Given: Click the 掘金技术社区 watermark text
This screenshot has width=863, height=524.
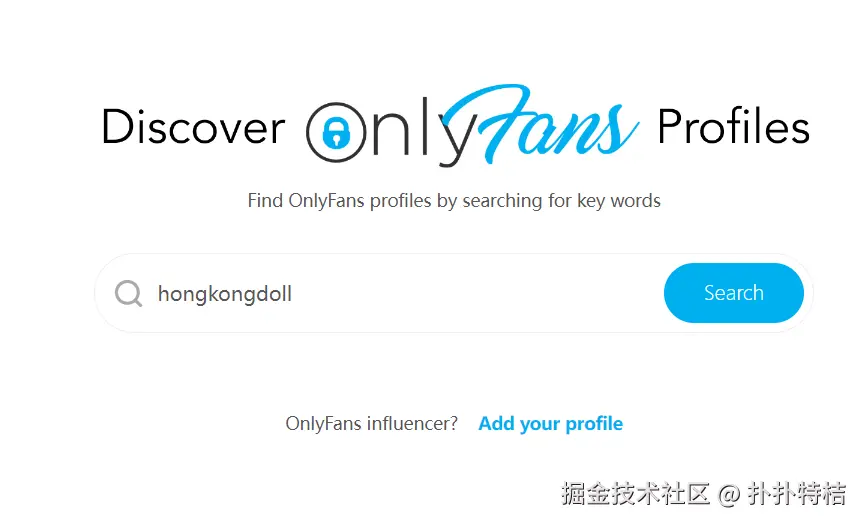Looking at the screenshot, I should coord(636,493).
